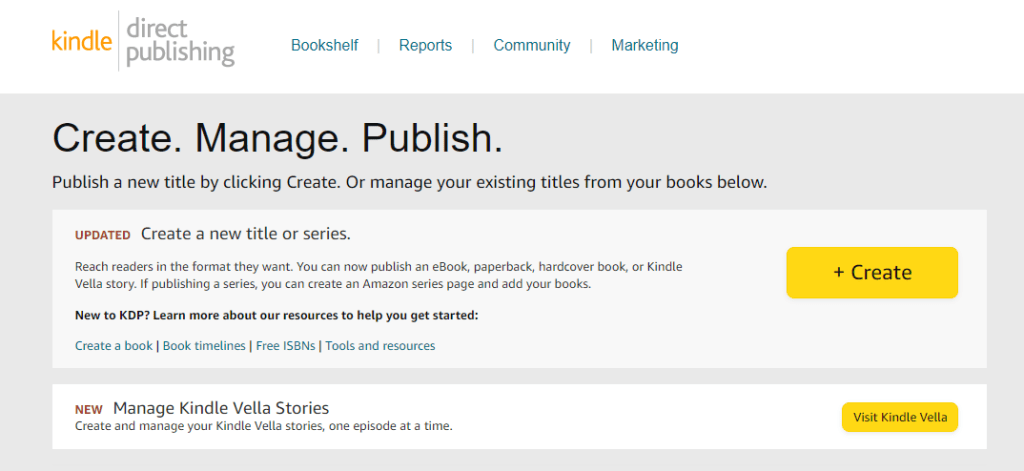Click the Kindle Direct Publishing logo
Viewport: 1024px width, 471px height.
pyautogui.click(x=143, y=41)
